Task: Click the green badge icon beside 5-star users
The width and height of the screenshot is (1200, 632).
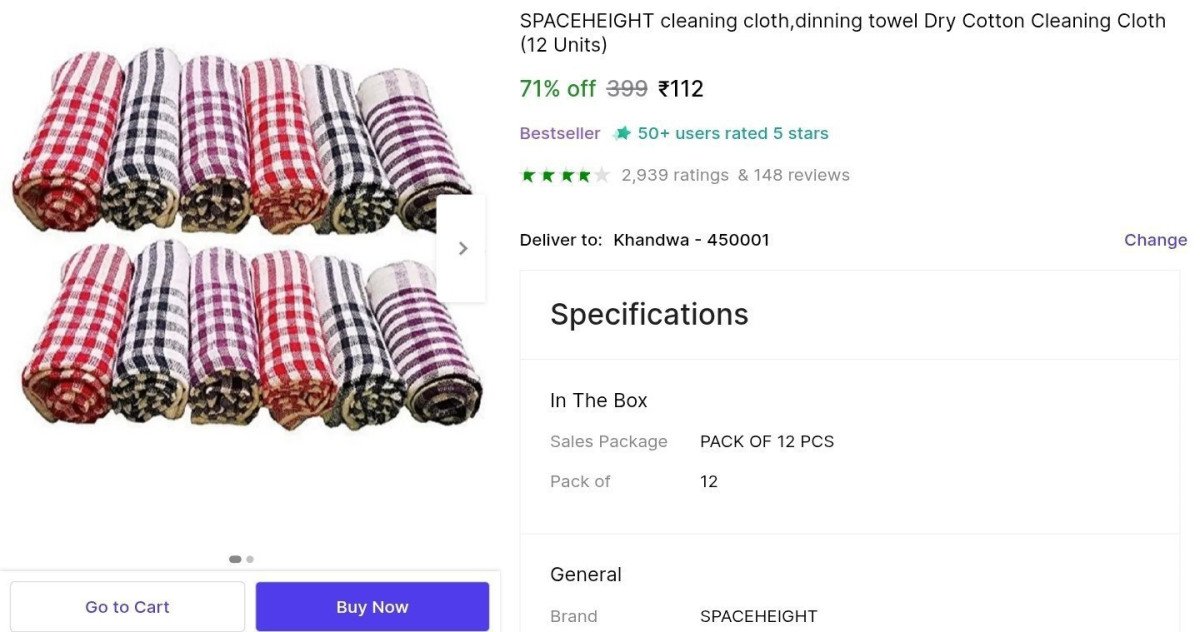Action: tap(622, 133)
